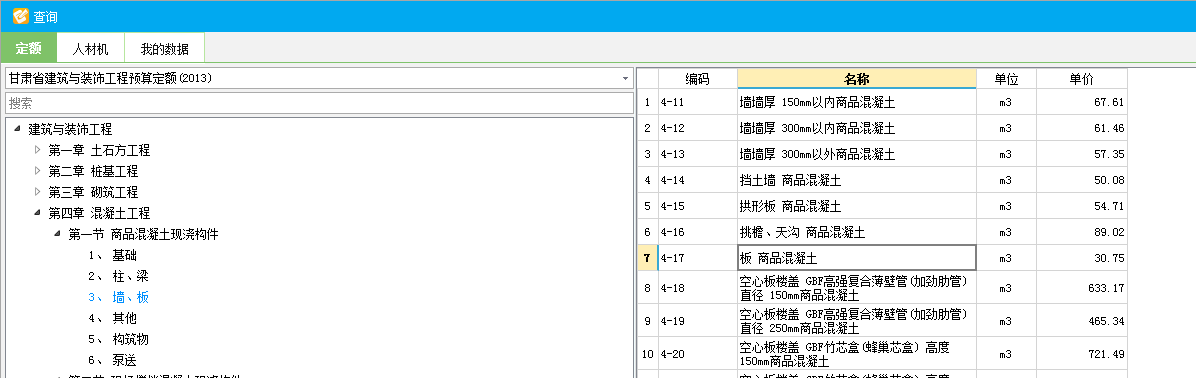1196x378 pixels.
Task: Select row code 4-18
Action: [x=697, y=287]
